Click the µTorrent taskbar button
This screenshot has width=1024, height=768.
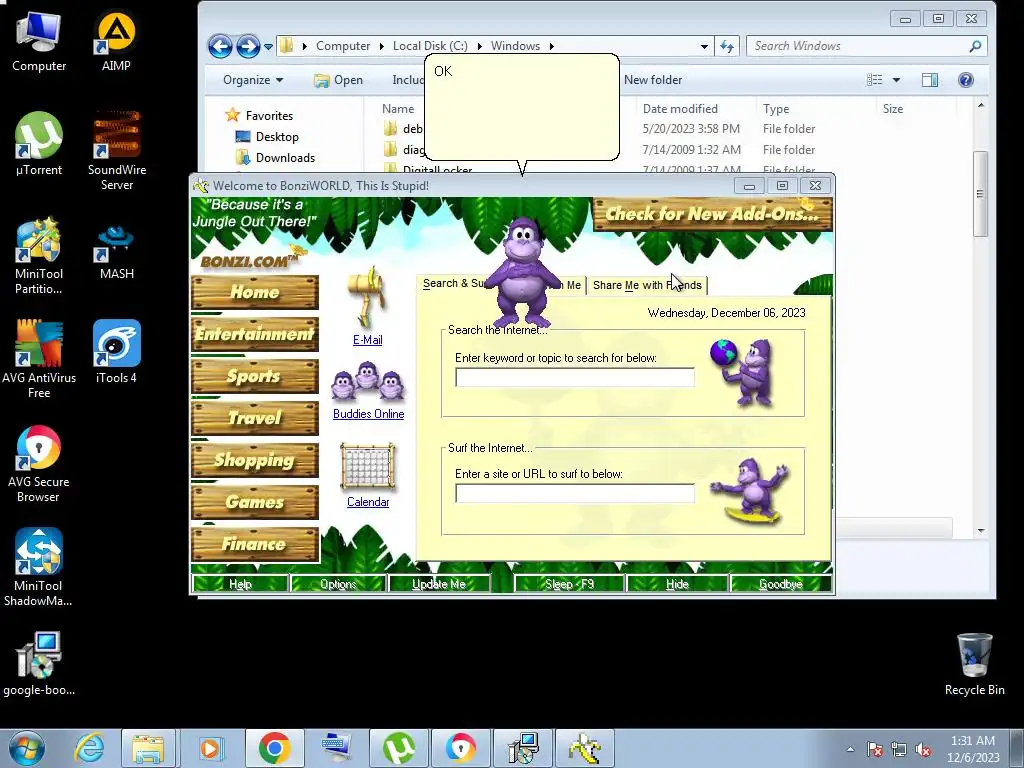pyautogui.click(x=399, y=748)
